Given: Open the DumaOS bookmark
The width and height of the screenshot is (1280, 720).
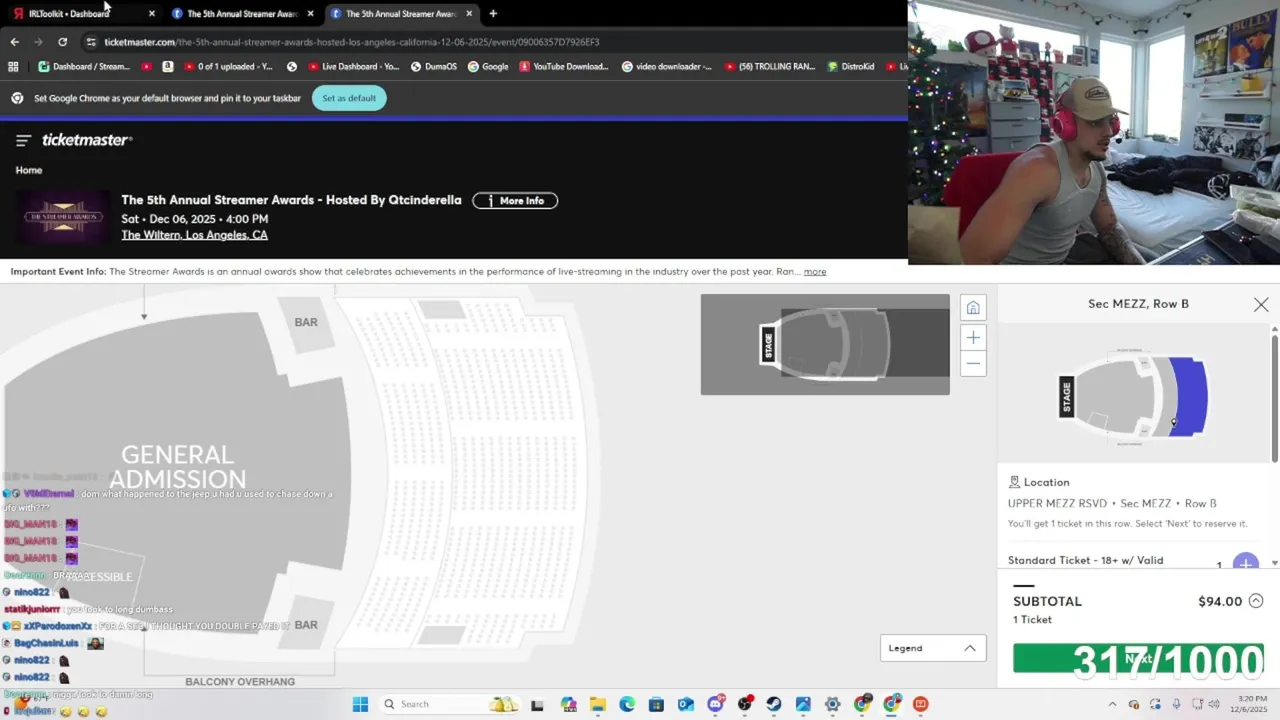Looking at the screenshot, I should coord(433,67).
